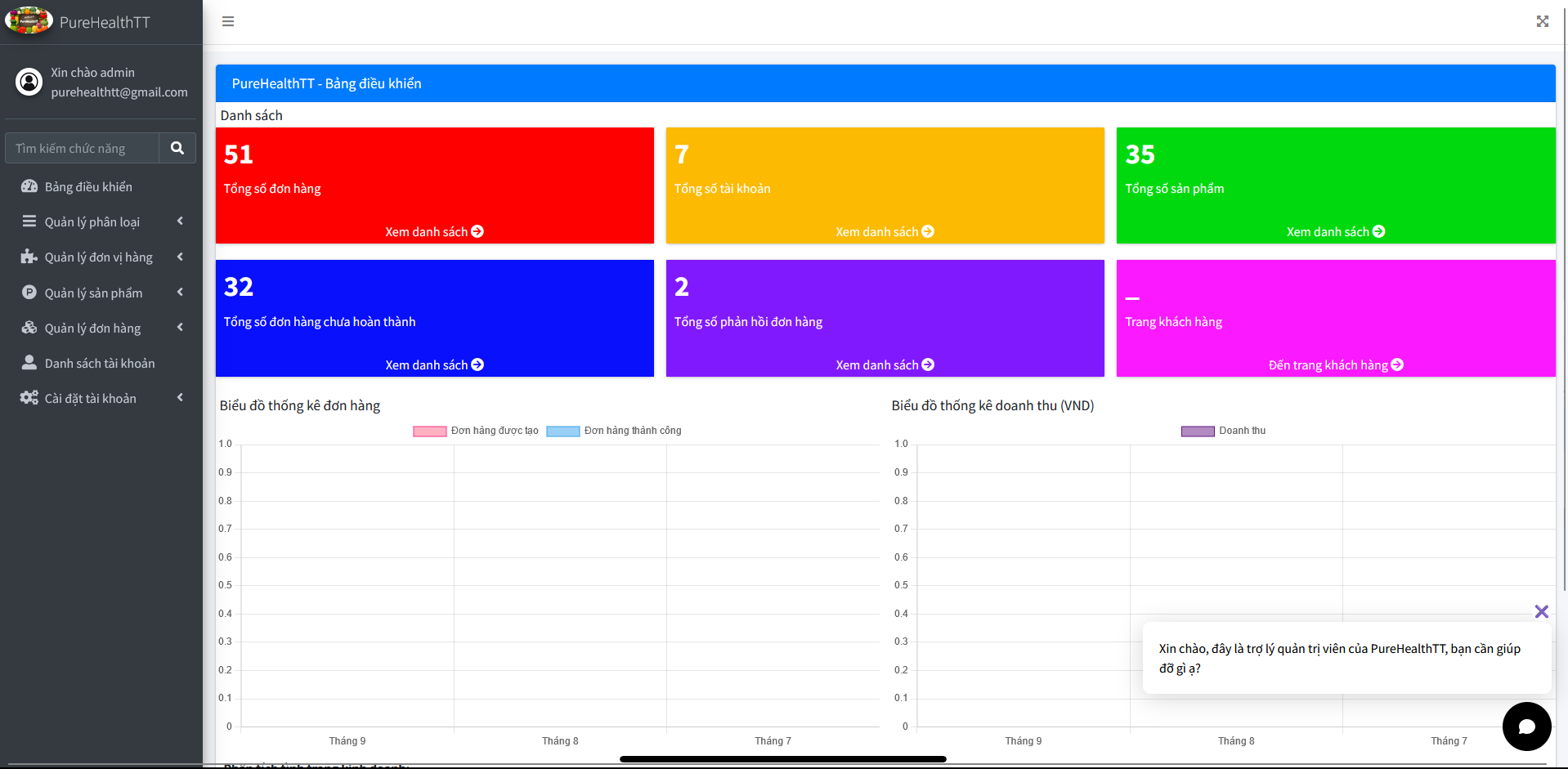Screen dimensions: 1568x769
Task: Click arrow icon on Tổng số tài khoản card
Action: pyautogui.click(x=928, y=231)
